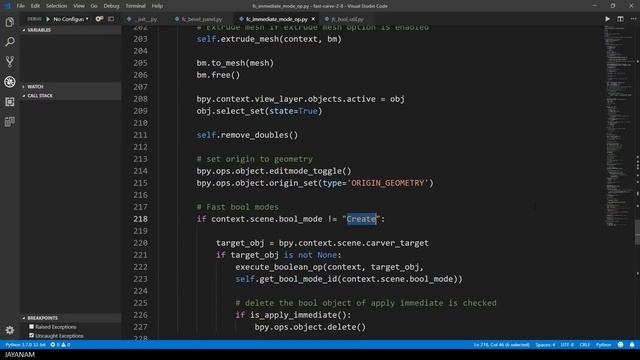Open the Source Control view
The height and width of the screenshot is (360, 640).
10,62
